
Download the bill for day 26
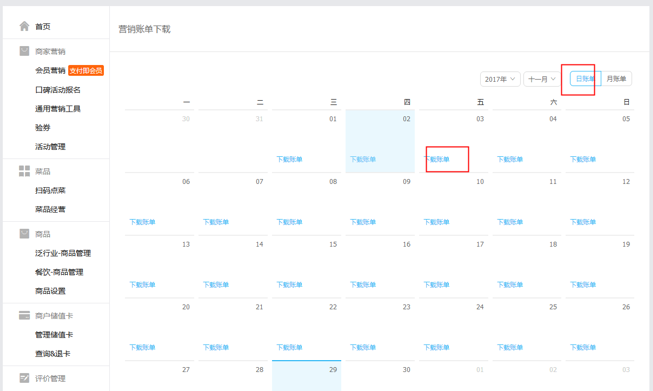[x=583, y=347]
